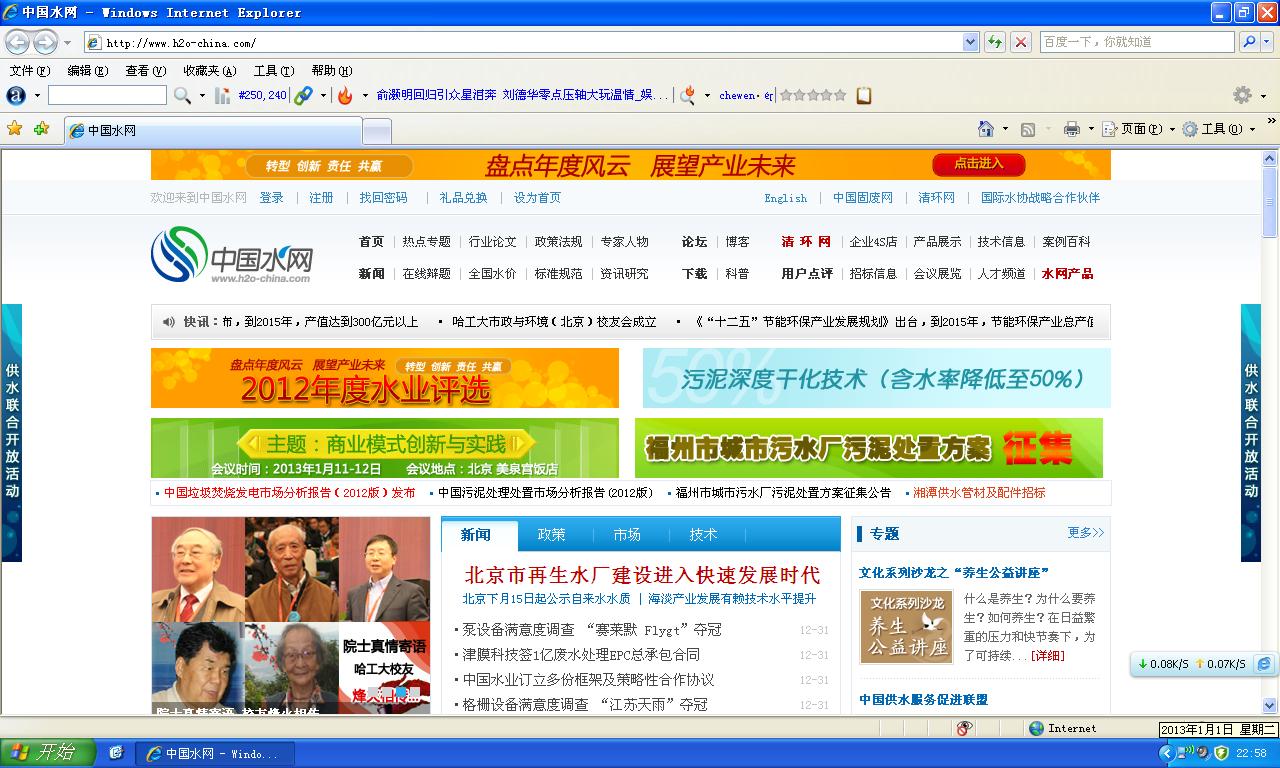The height and width of the screenshot is (768, 1280).
Task: Click the vertical scrollbar down arrow
Action: 1270,706
